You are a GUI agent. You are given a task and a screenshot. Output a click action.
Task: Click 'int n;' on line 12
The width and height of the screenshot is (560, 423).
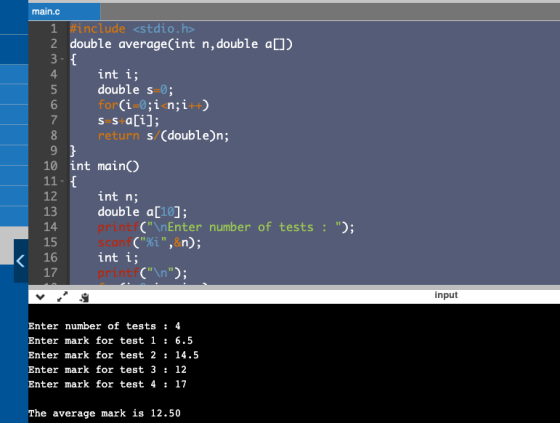click(x=118, y=196)
